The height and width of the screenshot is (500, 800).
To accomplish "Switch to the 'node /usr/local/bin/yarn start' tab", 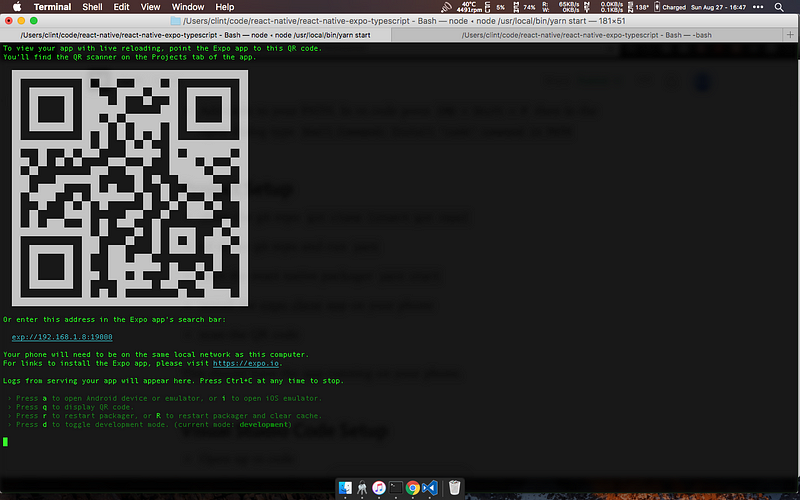I will tap(195, 35).
